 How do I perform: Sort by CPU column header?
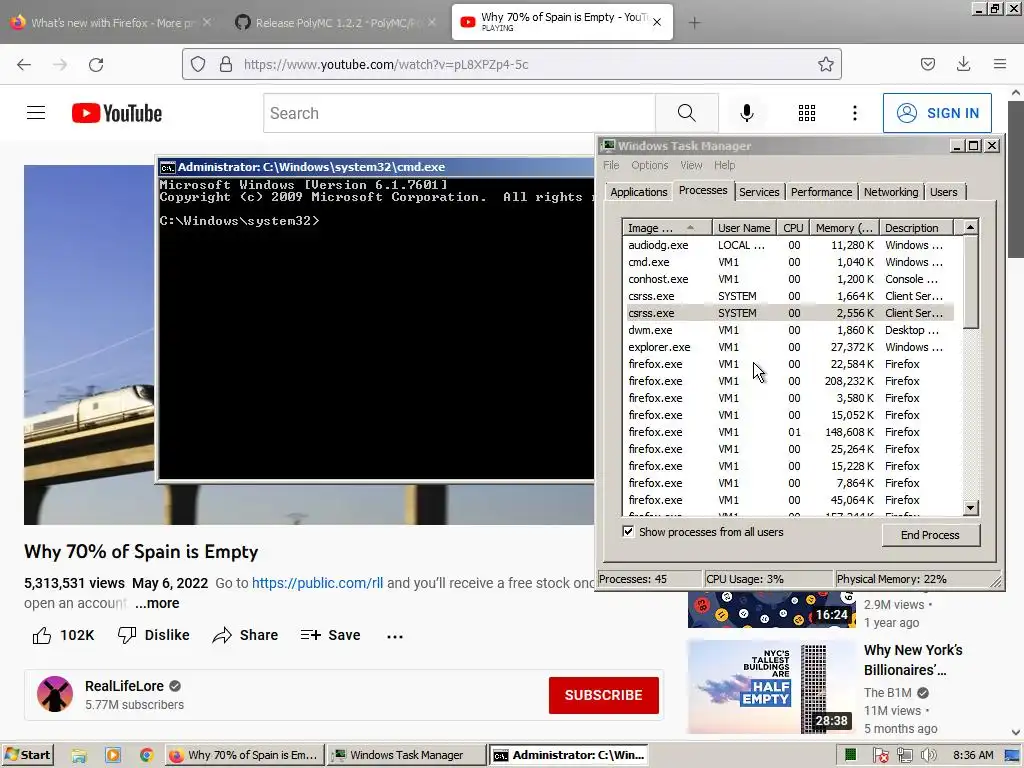pos(793,227)
